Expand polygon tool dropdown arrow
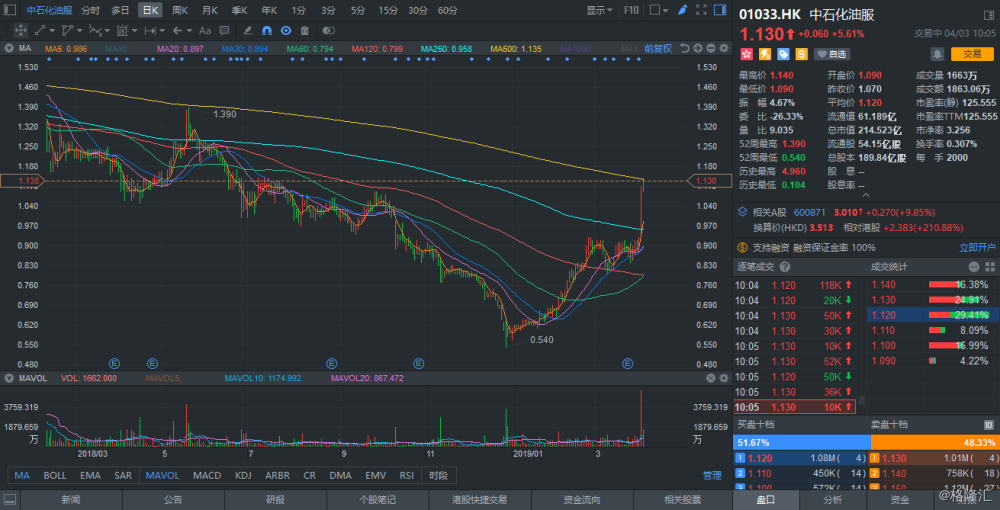Image resolution: width=1000 pixels, height=510 pixels. point(80,31)
